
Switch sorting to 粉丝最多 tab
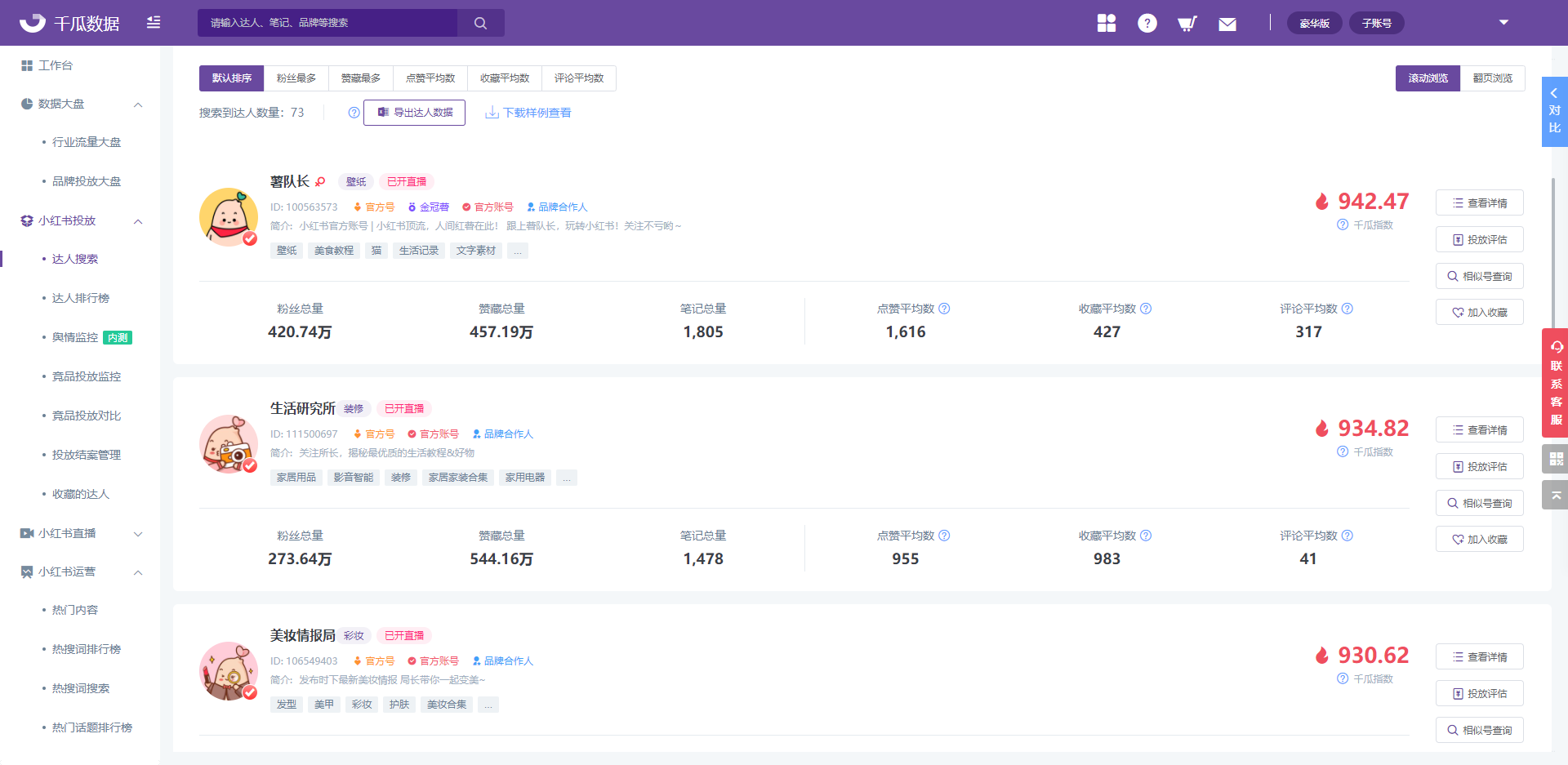296,78
